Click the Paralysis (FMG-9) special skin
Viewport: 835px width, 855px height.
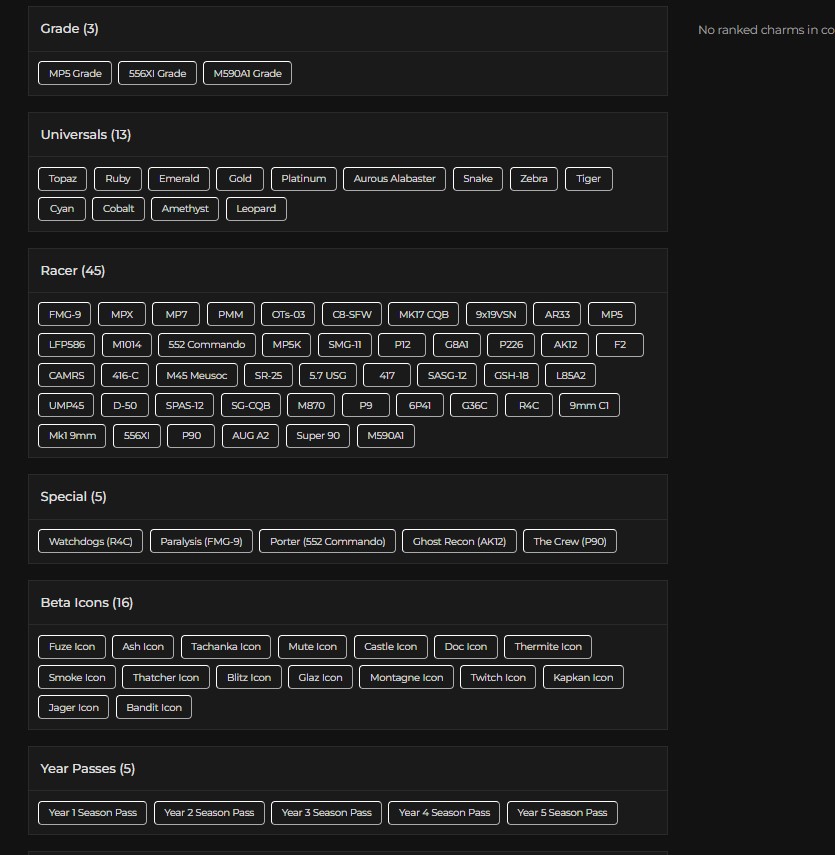coord(201,541)
